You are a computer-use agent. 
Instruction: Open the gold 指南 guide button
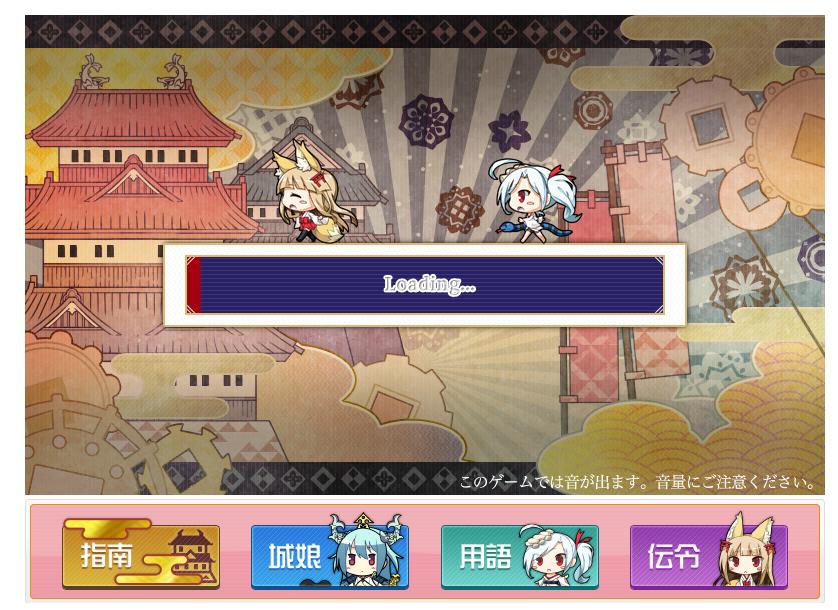141,555
